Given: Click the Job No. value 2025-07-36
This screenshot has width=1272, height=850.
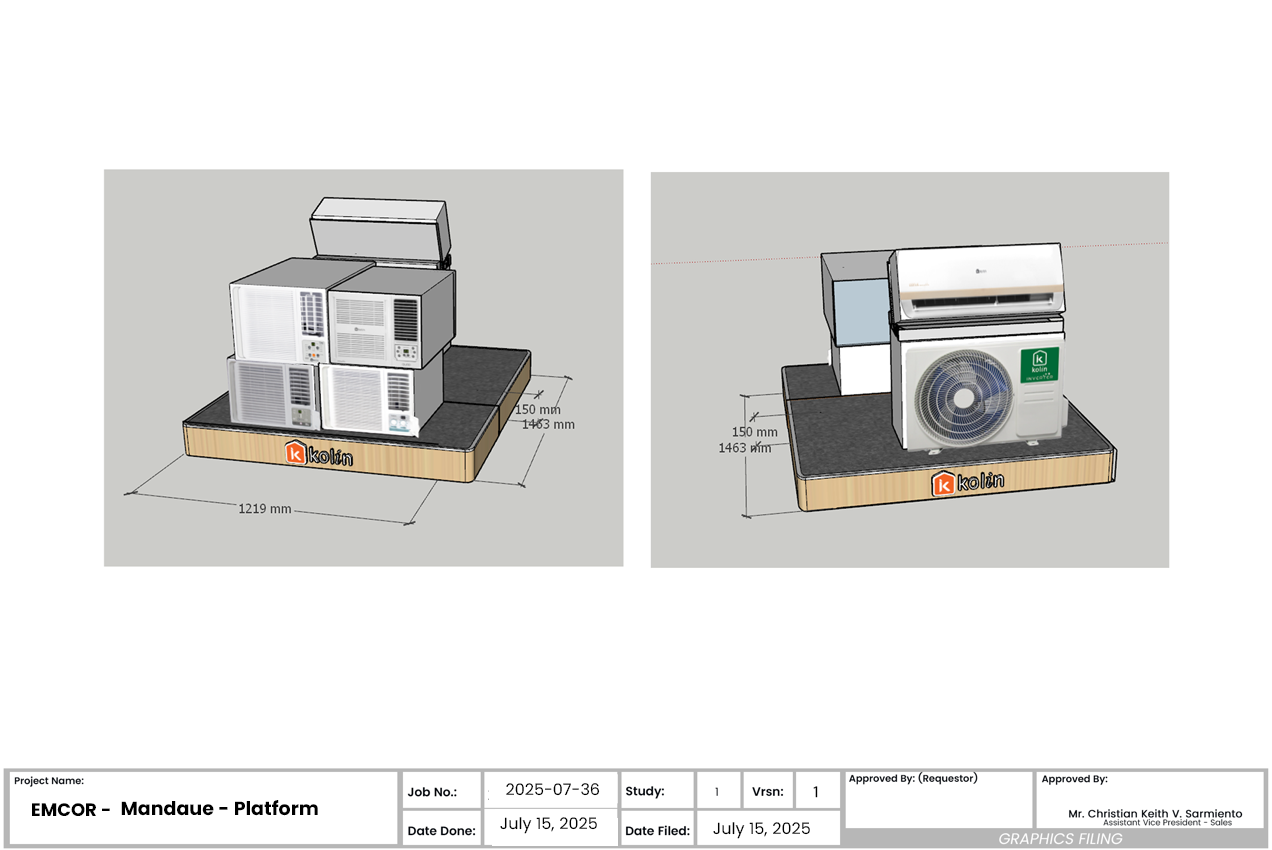Looking at the screenshot, I should pyautogui.click(x=552, y=790).
